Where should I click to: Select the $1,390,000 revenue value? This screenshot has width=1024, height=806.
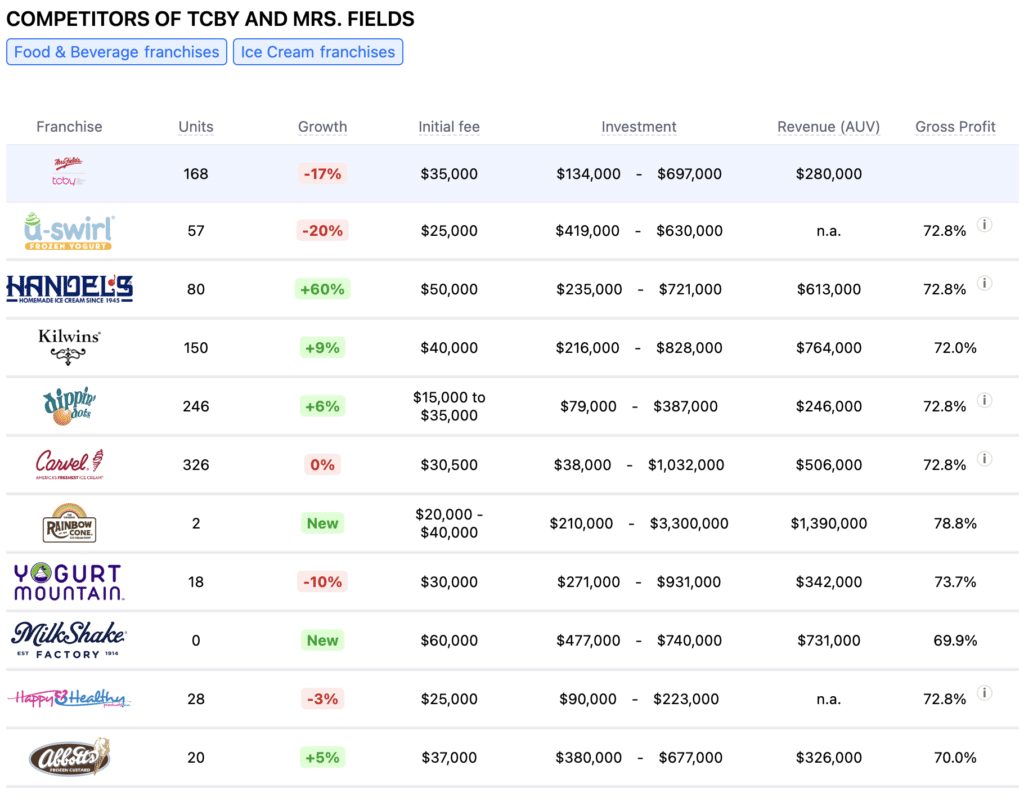[x=829, y=523]
